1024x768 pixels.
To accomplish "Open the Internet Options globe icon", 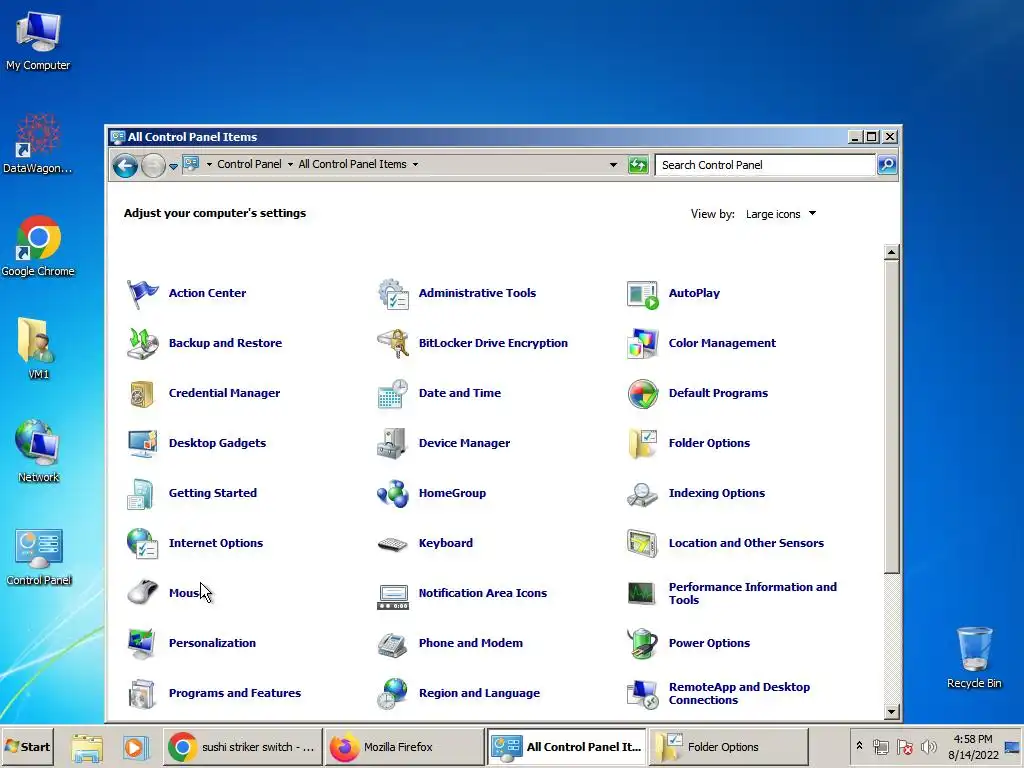I will (x=142, y=543).
